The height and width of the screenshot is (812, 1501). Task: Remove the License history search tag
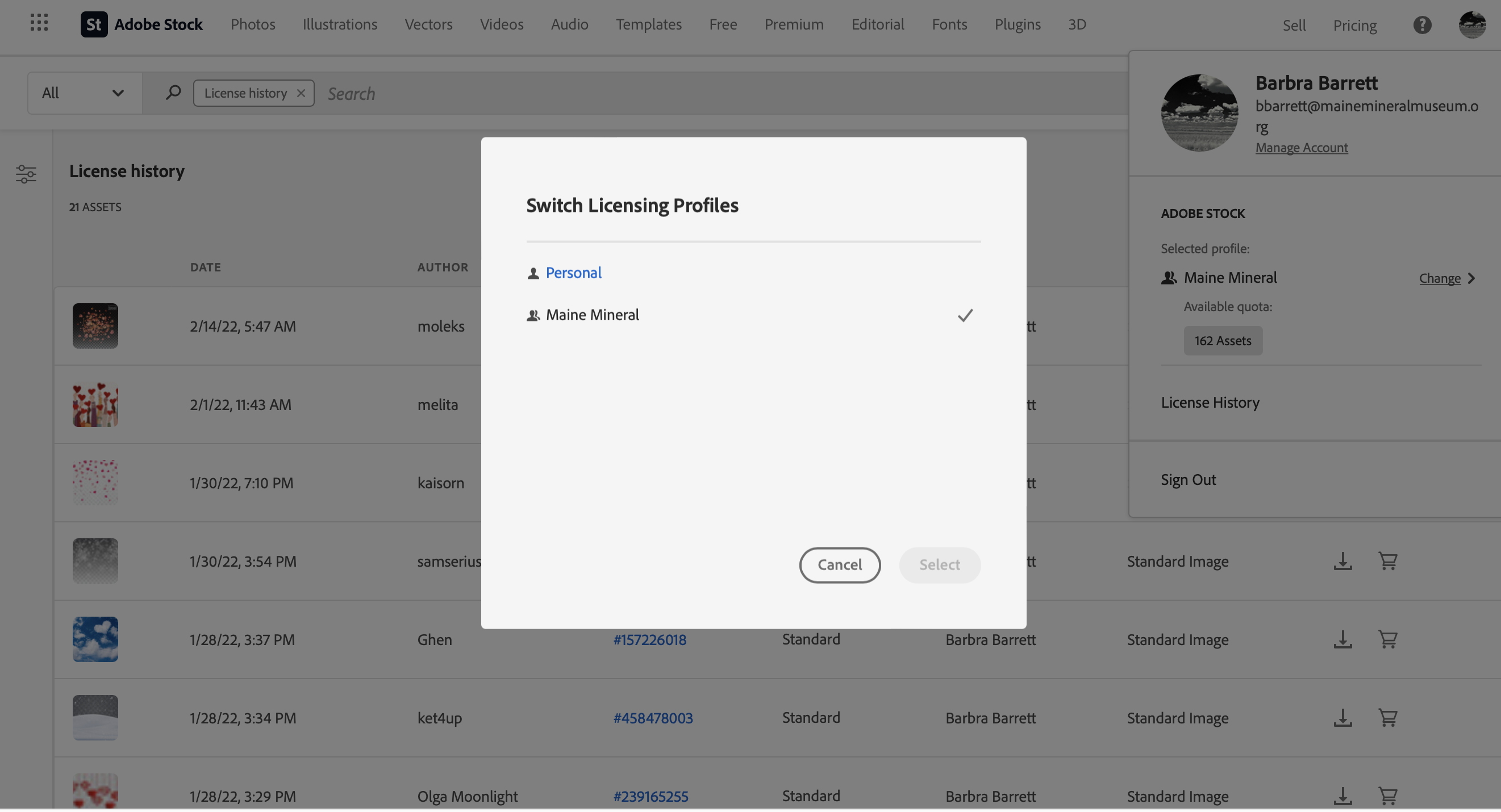click(301, 93)
